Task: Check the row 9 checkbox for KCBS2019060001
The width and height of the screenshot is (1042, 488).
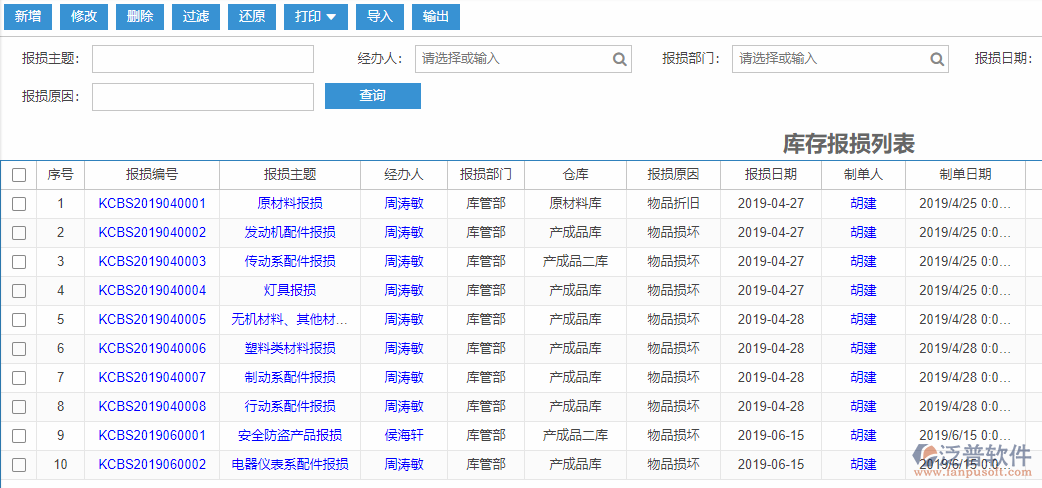Action: point(19,435)
